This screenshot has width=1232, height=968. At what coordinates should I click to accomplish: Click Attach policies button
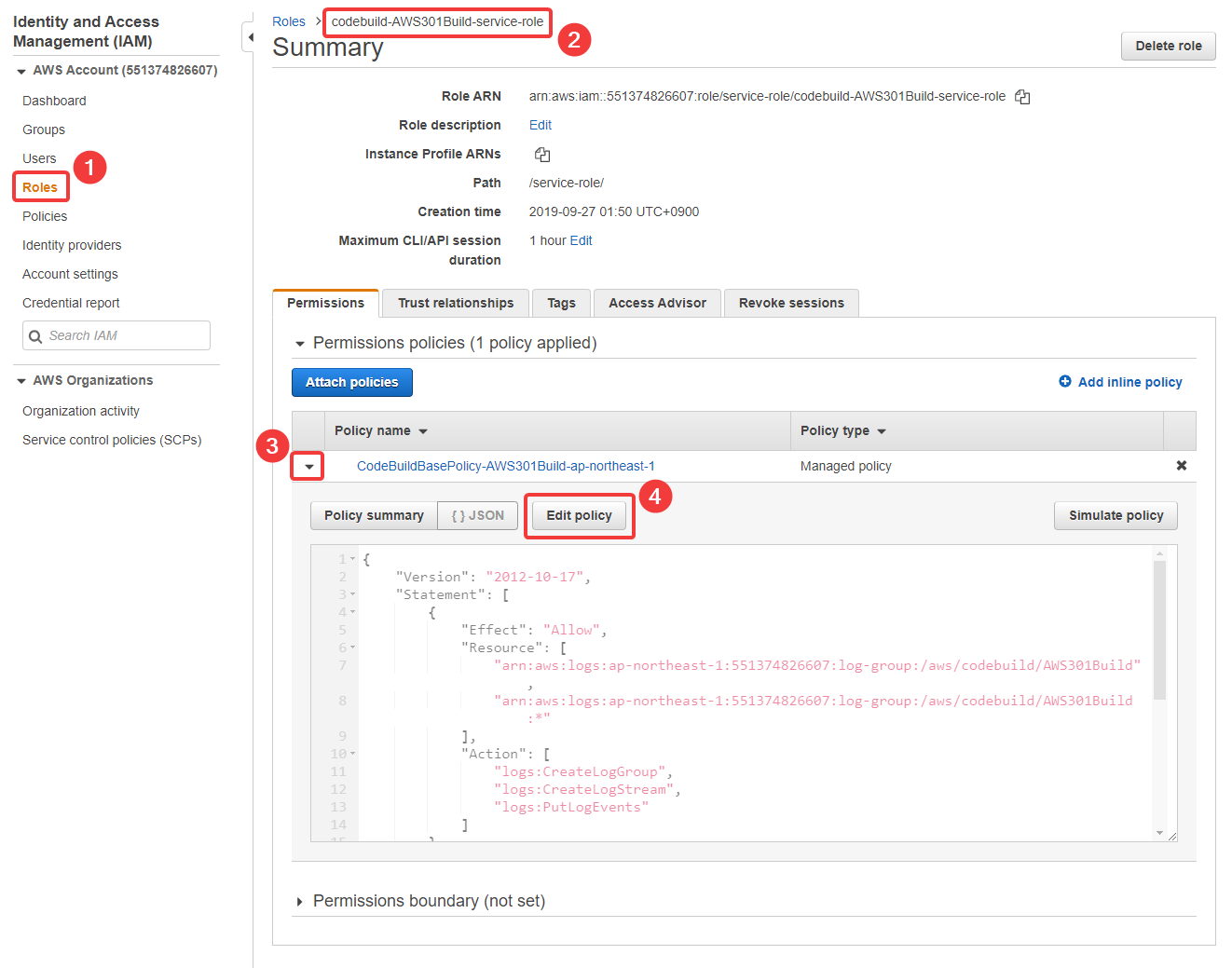coord(352,382)
